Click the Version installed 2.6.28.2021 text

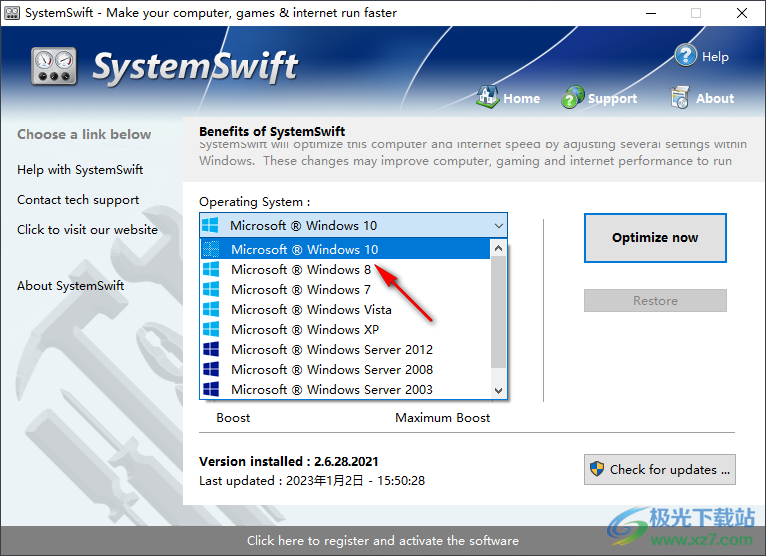coord(289,461)
